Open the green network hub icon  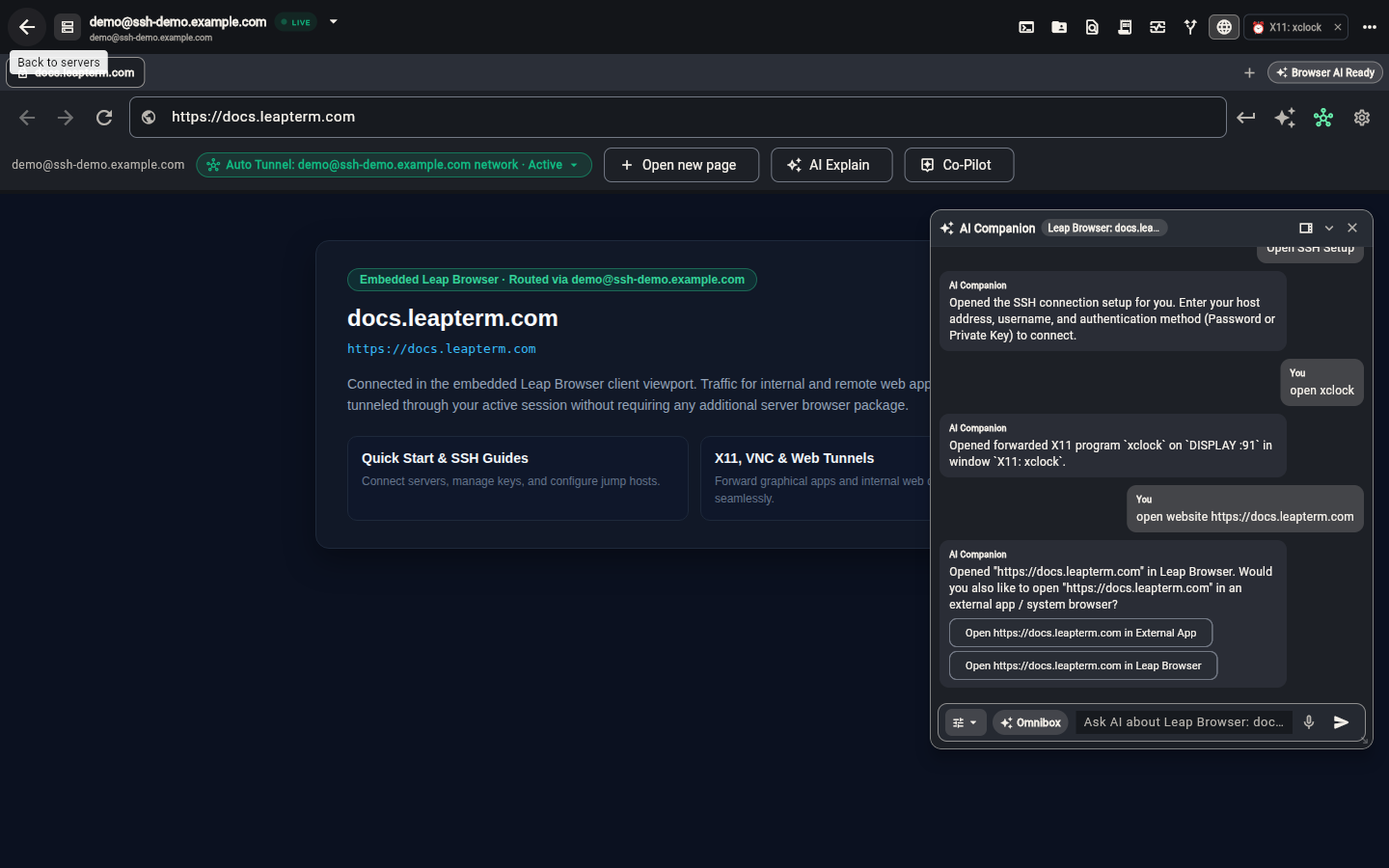coord(1323,118)
